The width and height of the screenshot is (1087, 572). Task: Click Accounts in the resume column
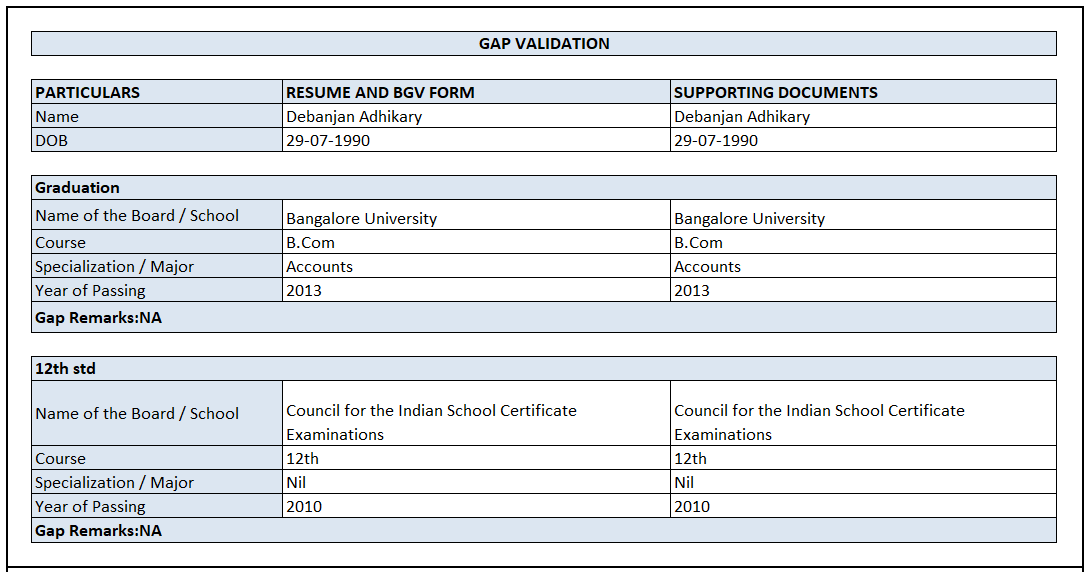pyautogui.click(x=320, y=267)
